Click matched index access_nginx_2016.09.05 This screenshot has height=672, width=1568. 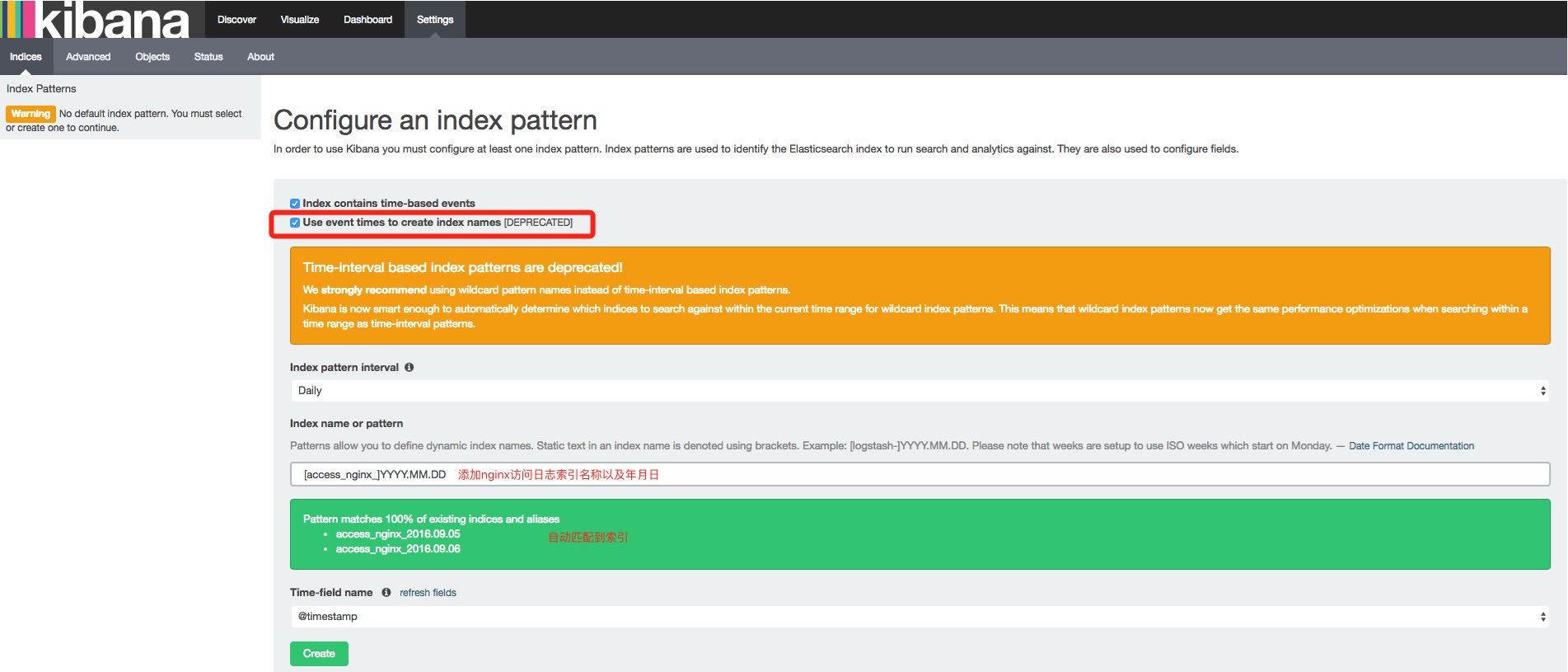[x=398, y=534]
